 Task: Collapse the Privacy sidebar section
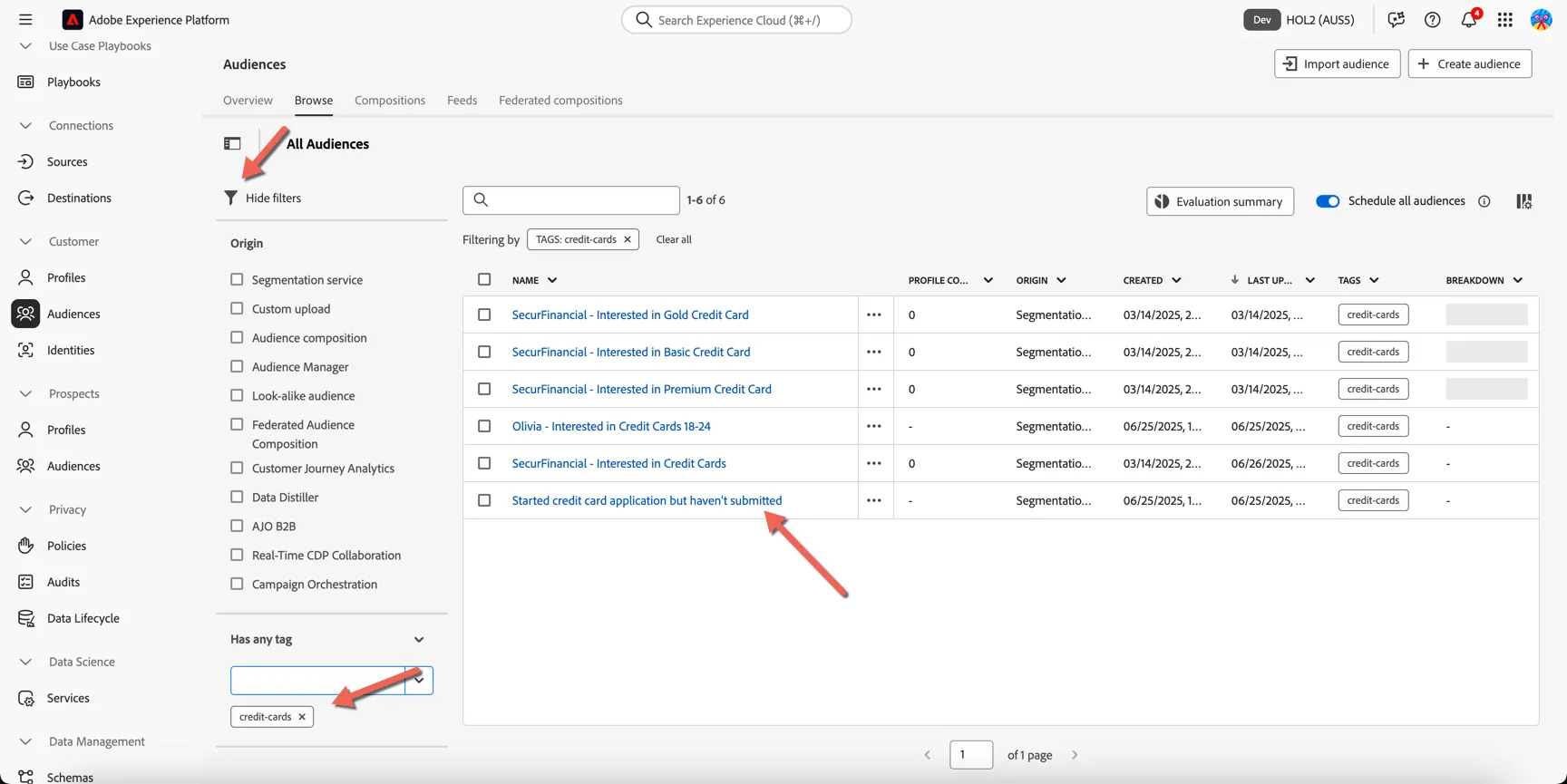click(x=25, y=509)
